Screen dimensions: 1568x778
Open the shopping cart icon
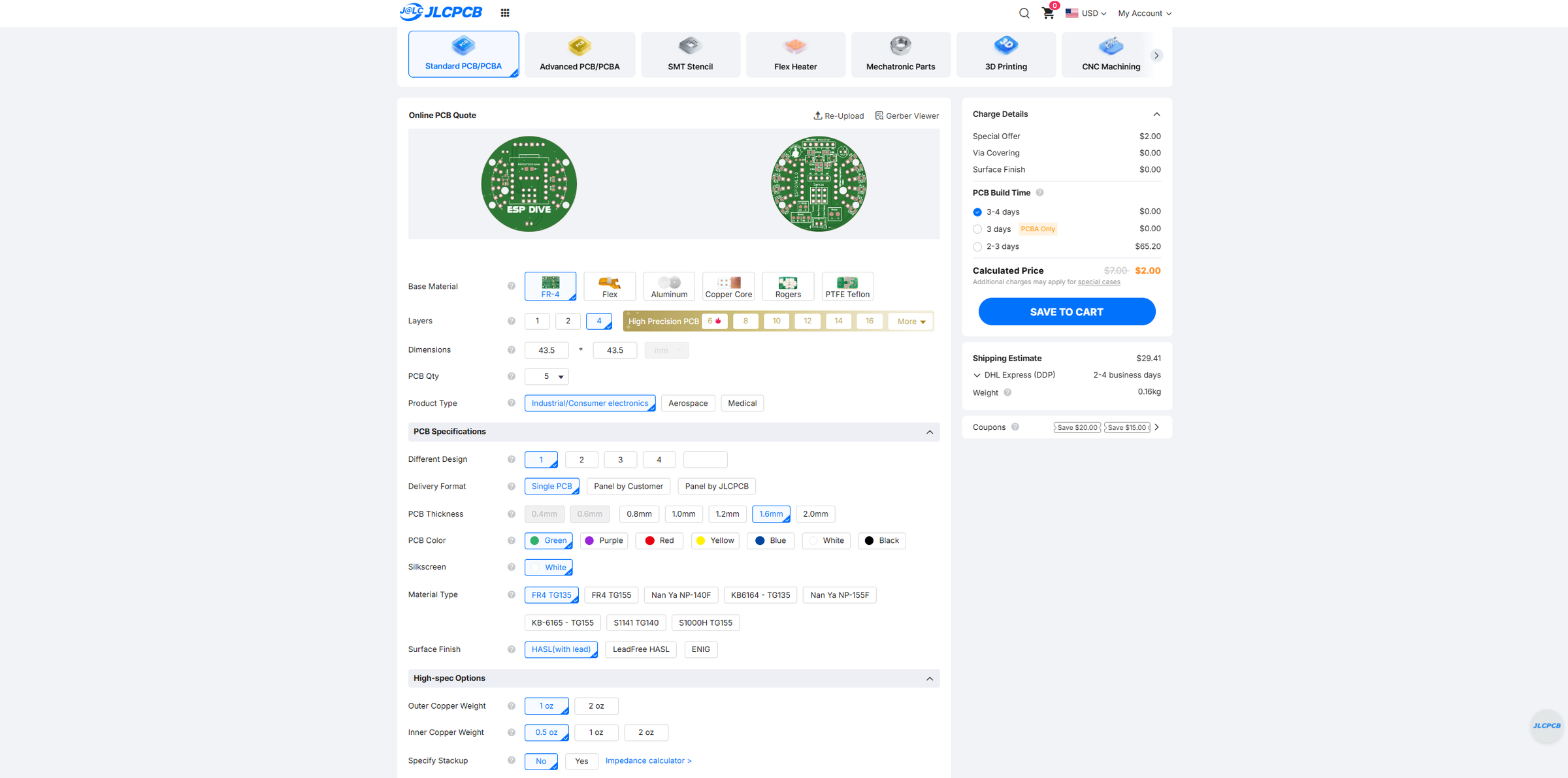pos(1049,12)
